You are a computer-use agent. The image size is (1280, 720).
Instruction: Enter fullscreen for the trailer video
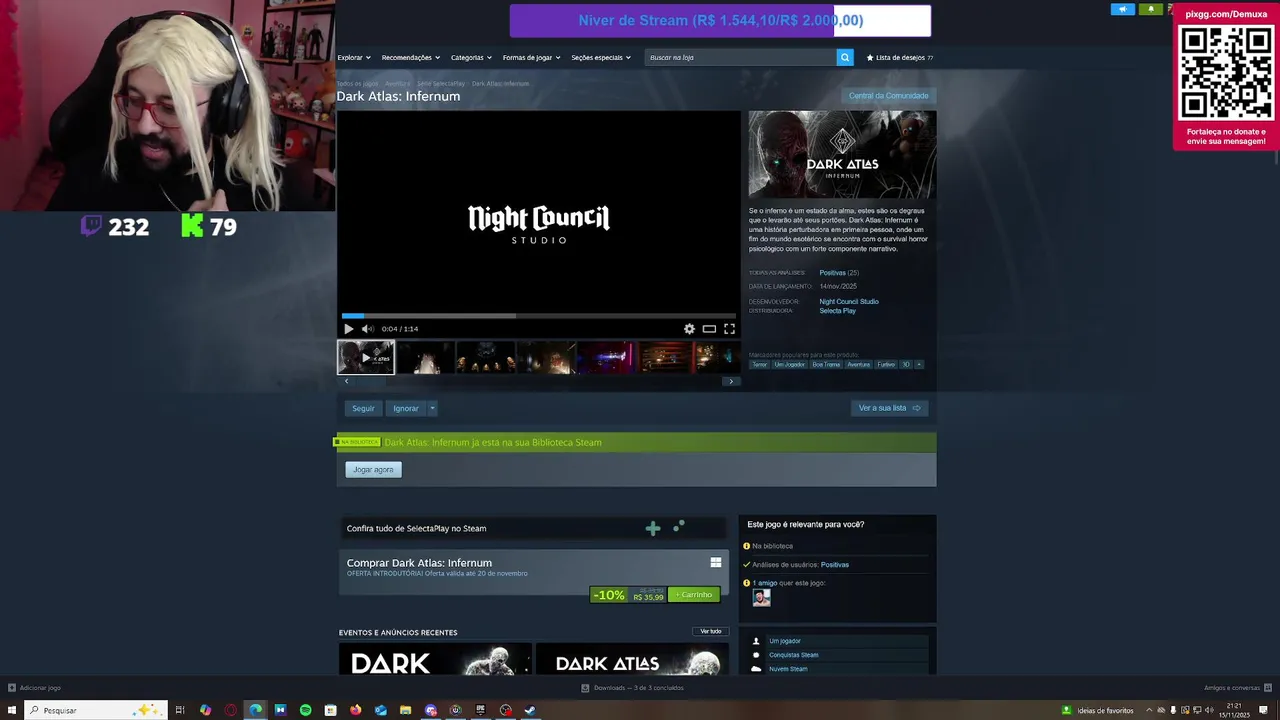pos(729,329)
